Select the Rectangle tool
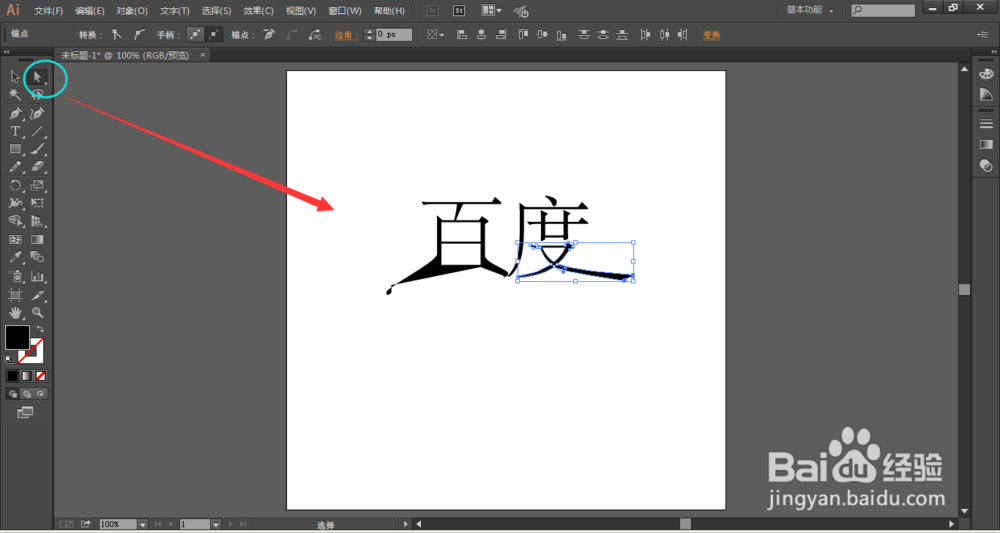This screenshot has height=533, width=1000. point(15,150)
